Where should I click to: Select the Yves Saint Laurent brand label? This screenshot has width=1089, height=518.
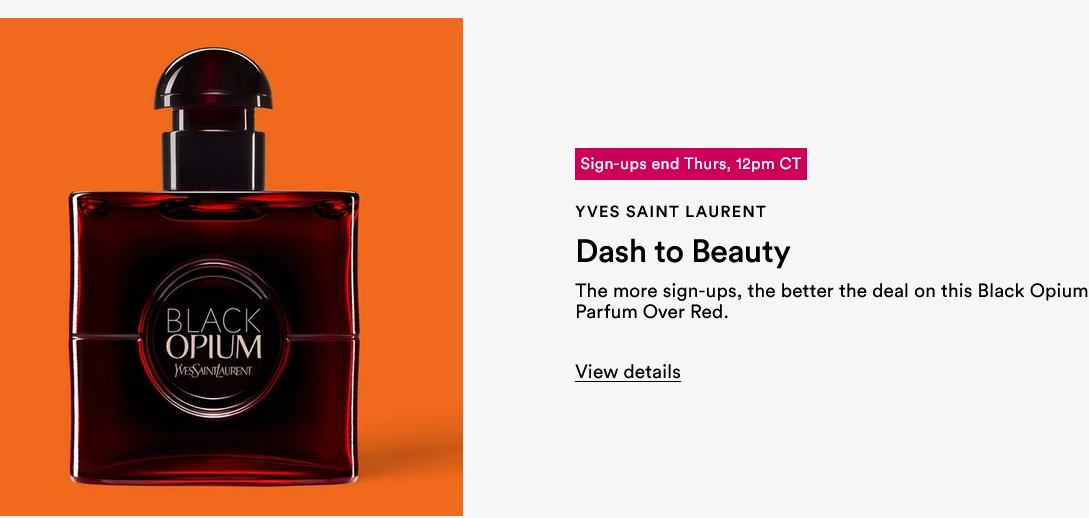[x=670, y=212]
